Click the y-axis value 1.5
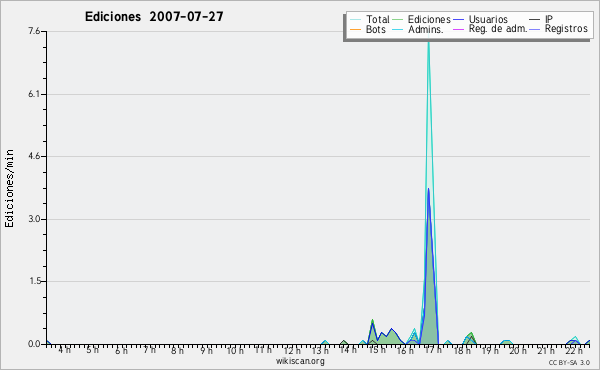The width and height of the screenshot is (600, 370). [x=34, y=281]
